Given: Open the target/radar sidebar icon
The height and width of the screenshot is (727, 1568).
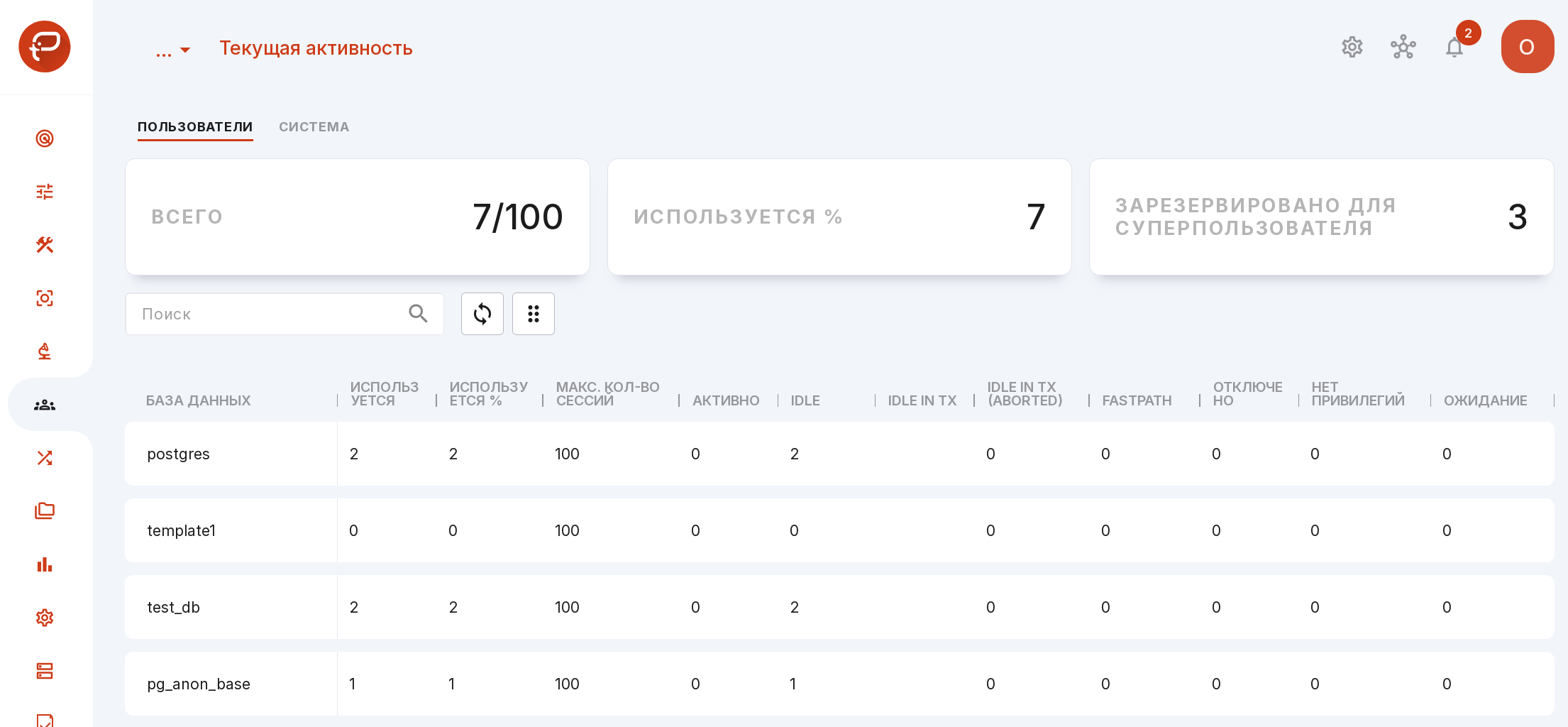Looking at the screenshot, I should [45, 138].
